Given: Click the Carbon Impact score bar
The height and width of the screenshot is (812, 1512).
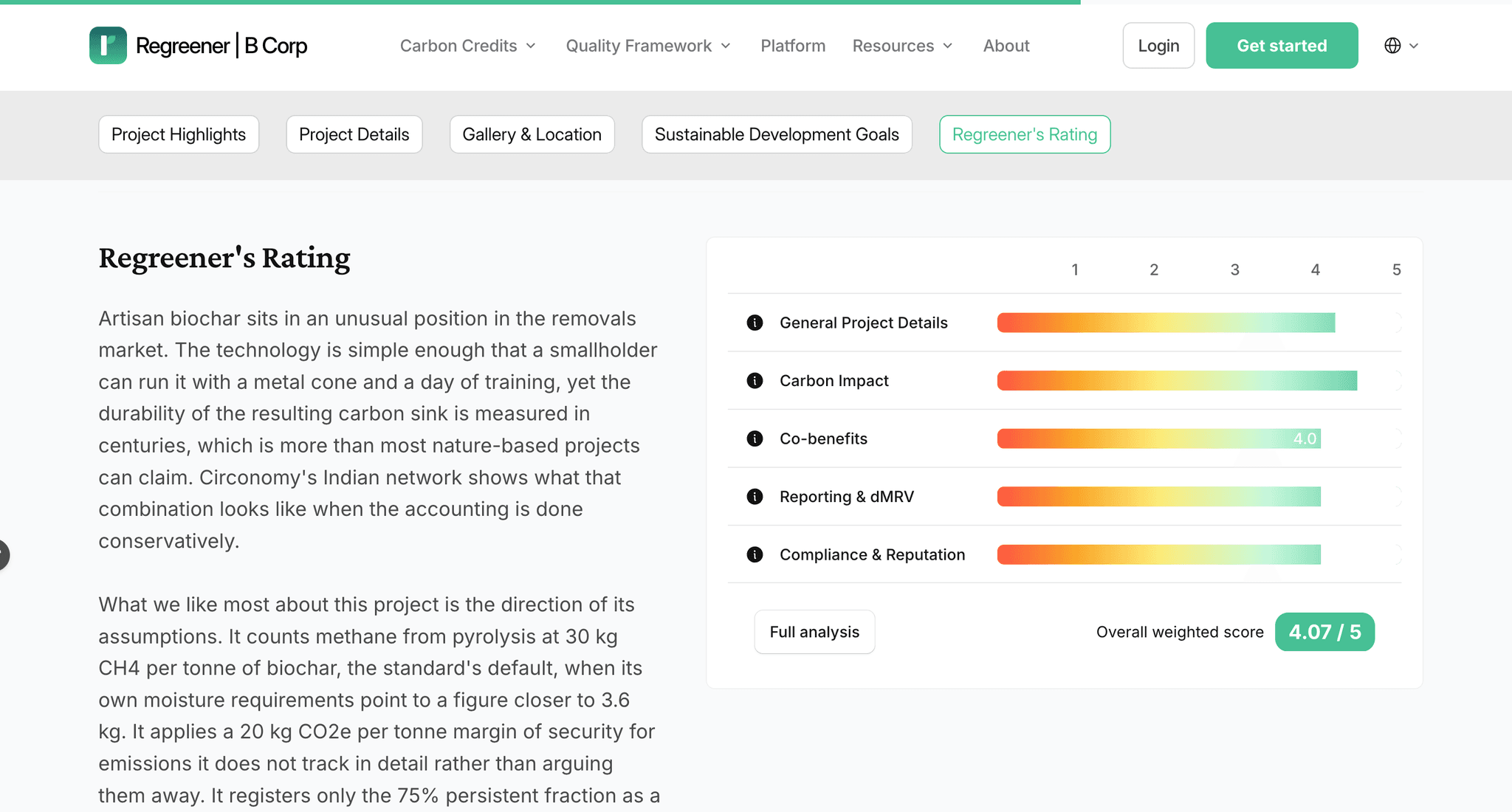Looking at the screenshot, I should [x=1177, y=381].
